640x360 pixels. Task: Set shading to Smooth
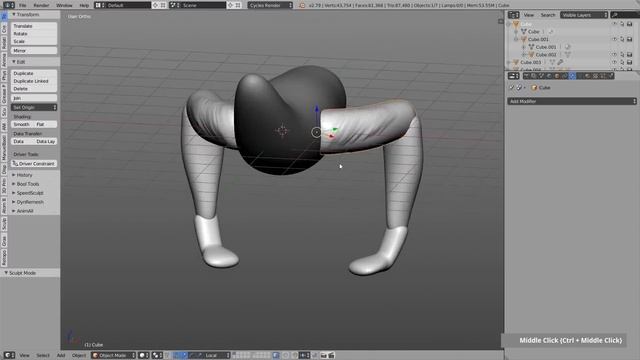point(22,124)
